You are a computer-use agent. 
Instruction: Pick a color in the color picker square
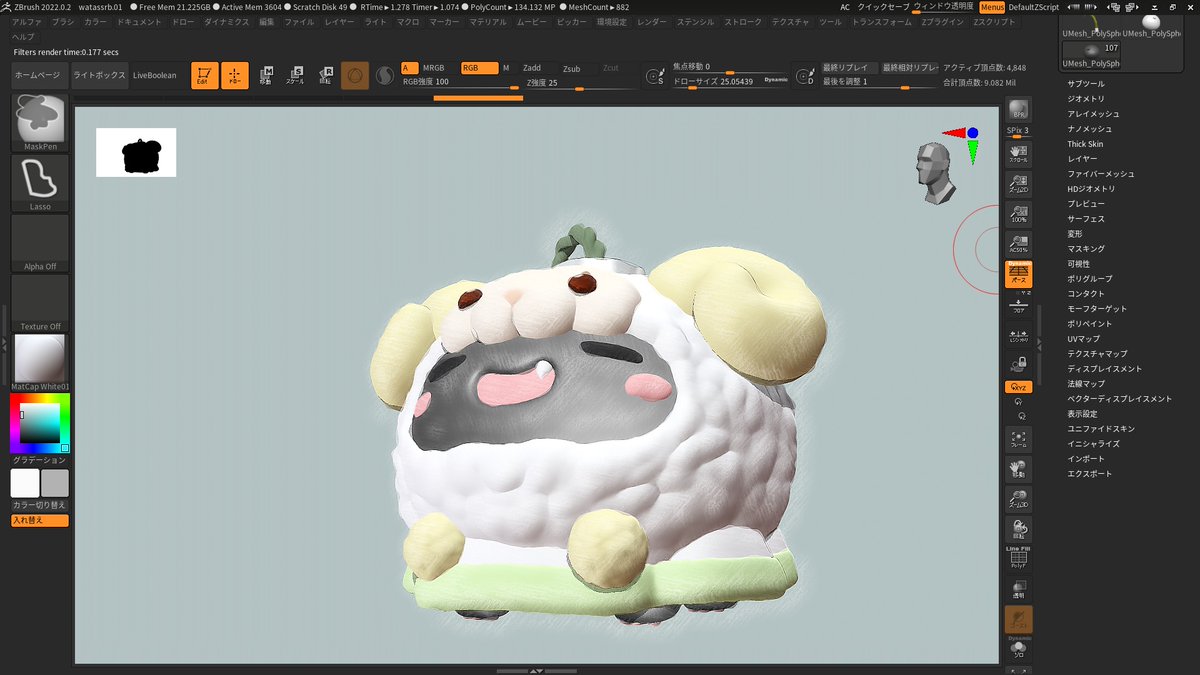pos(39,423)
